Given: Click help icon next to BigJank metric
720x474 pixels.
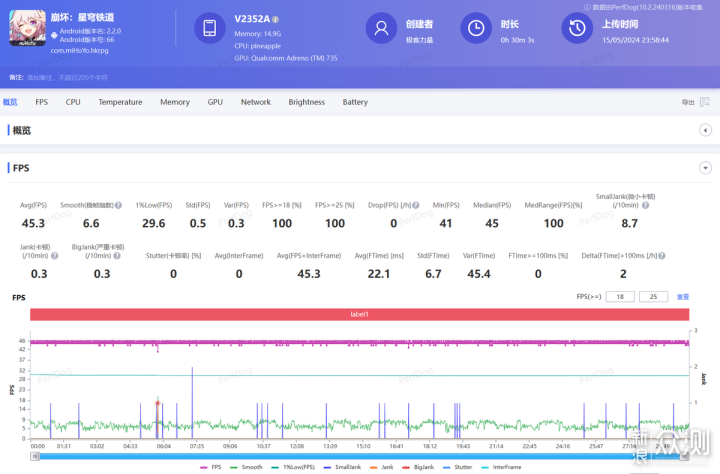Looking at the screenshot, I should (x=117, y=256).
